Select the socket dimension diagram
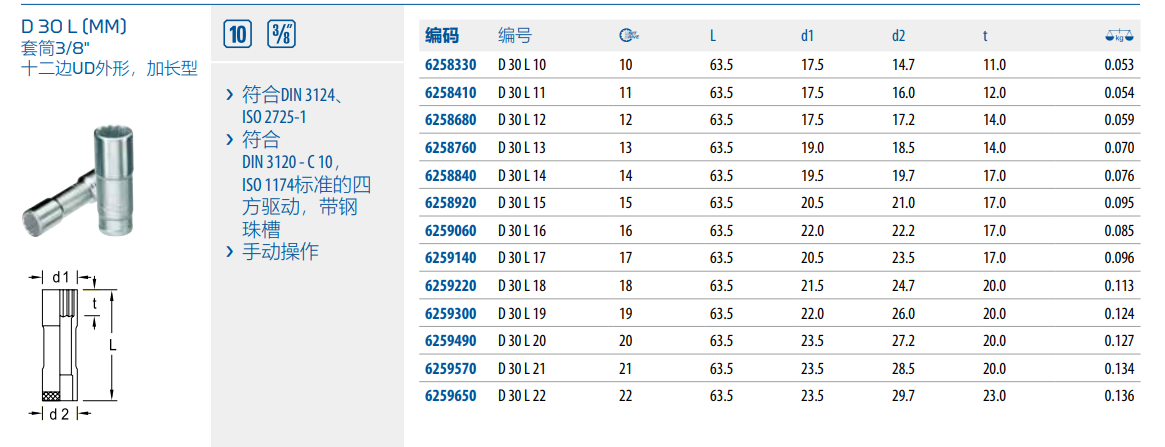This screenshot has width=1165, height=447. tap(65, 345)
